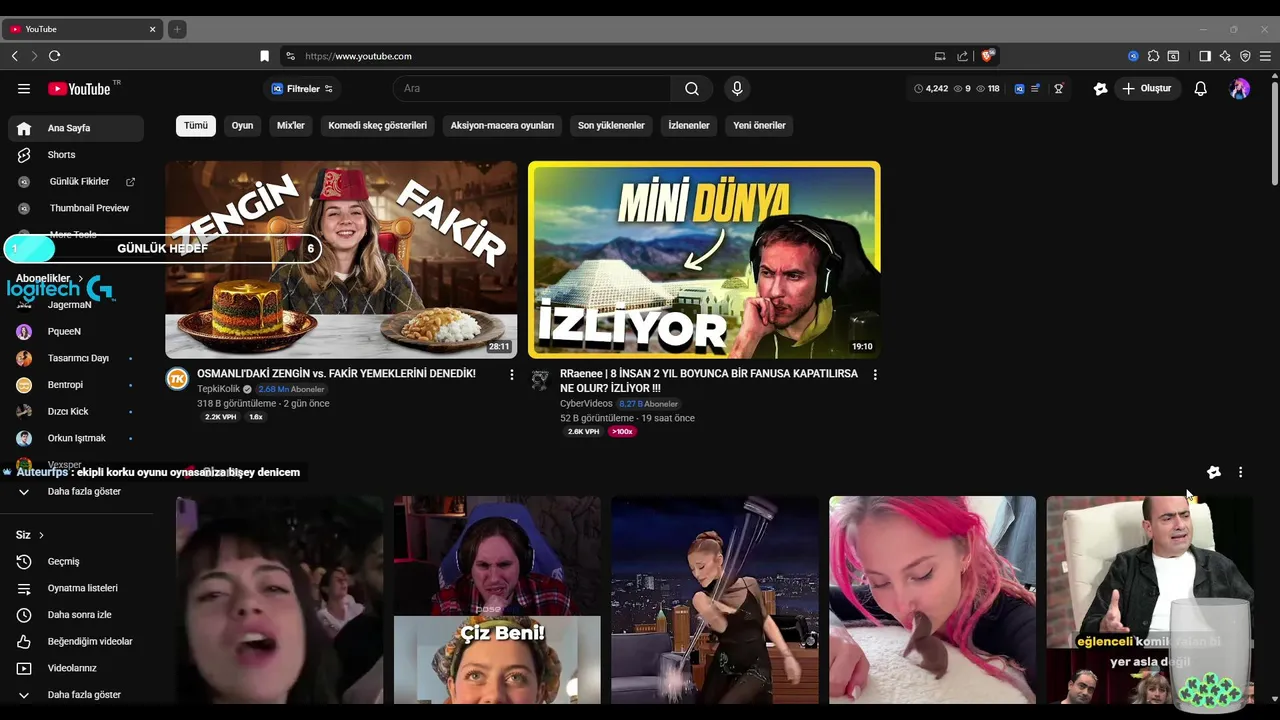This screenshot has height=720, width=1280.
Task: Click the search magnifier button
Action: point(692,89)
